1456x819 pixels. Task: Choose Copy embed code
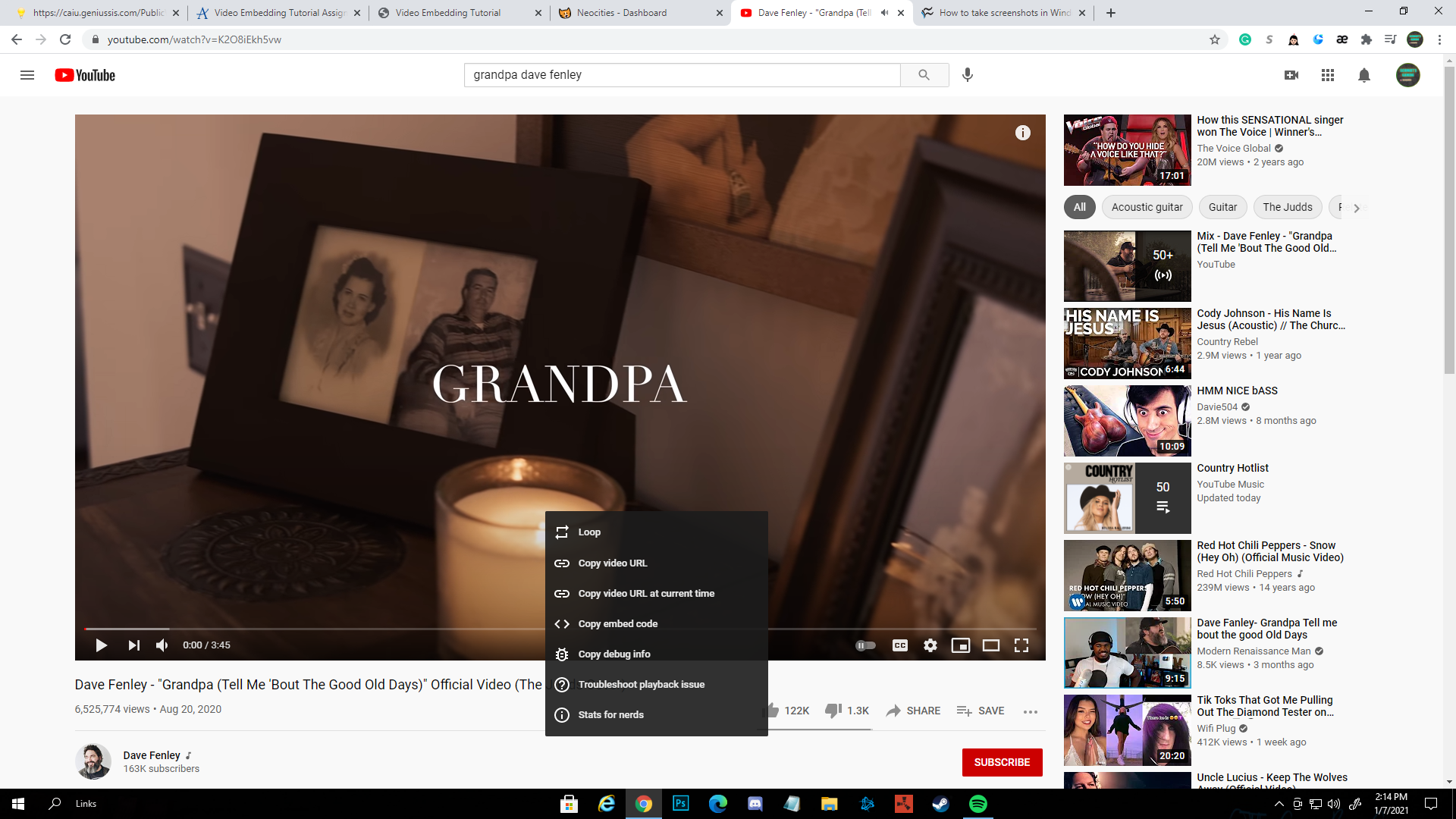(x=657, y=623)
